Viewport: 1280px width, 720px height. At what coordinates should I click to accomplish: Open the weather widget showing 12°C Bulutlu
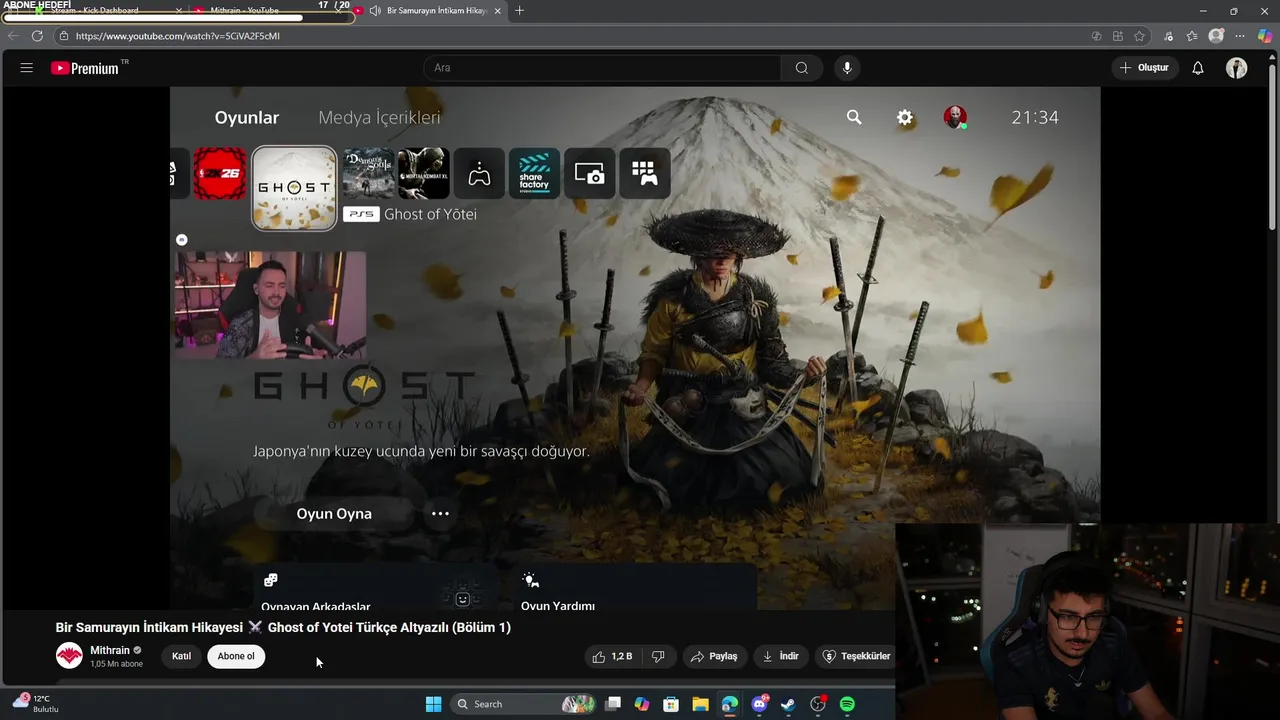pos(37,703)
